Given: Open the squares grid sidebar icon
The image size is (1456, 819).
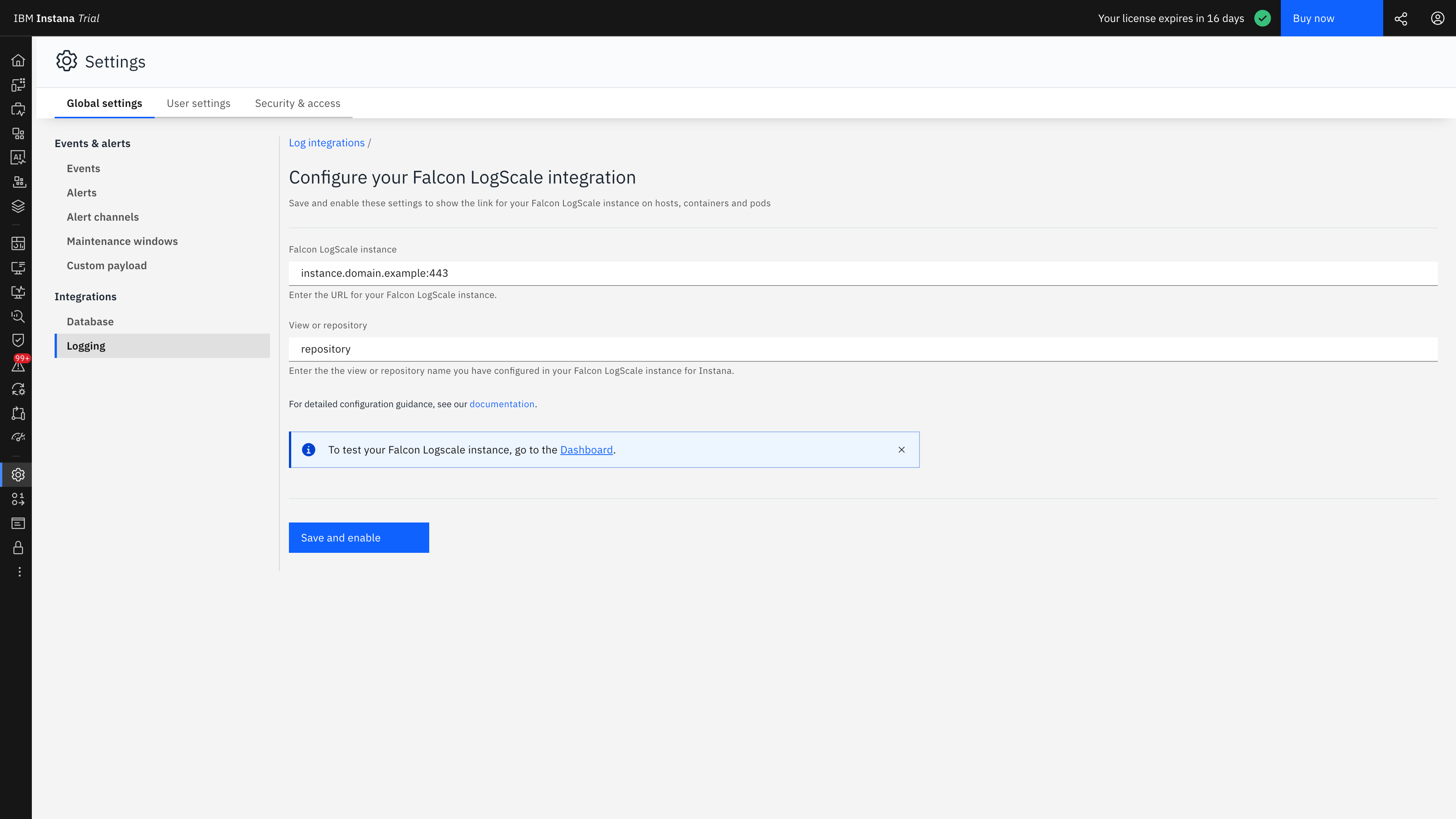Looking at the screenshot, I should pos(18,133).
